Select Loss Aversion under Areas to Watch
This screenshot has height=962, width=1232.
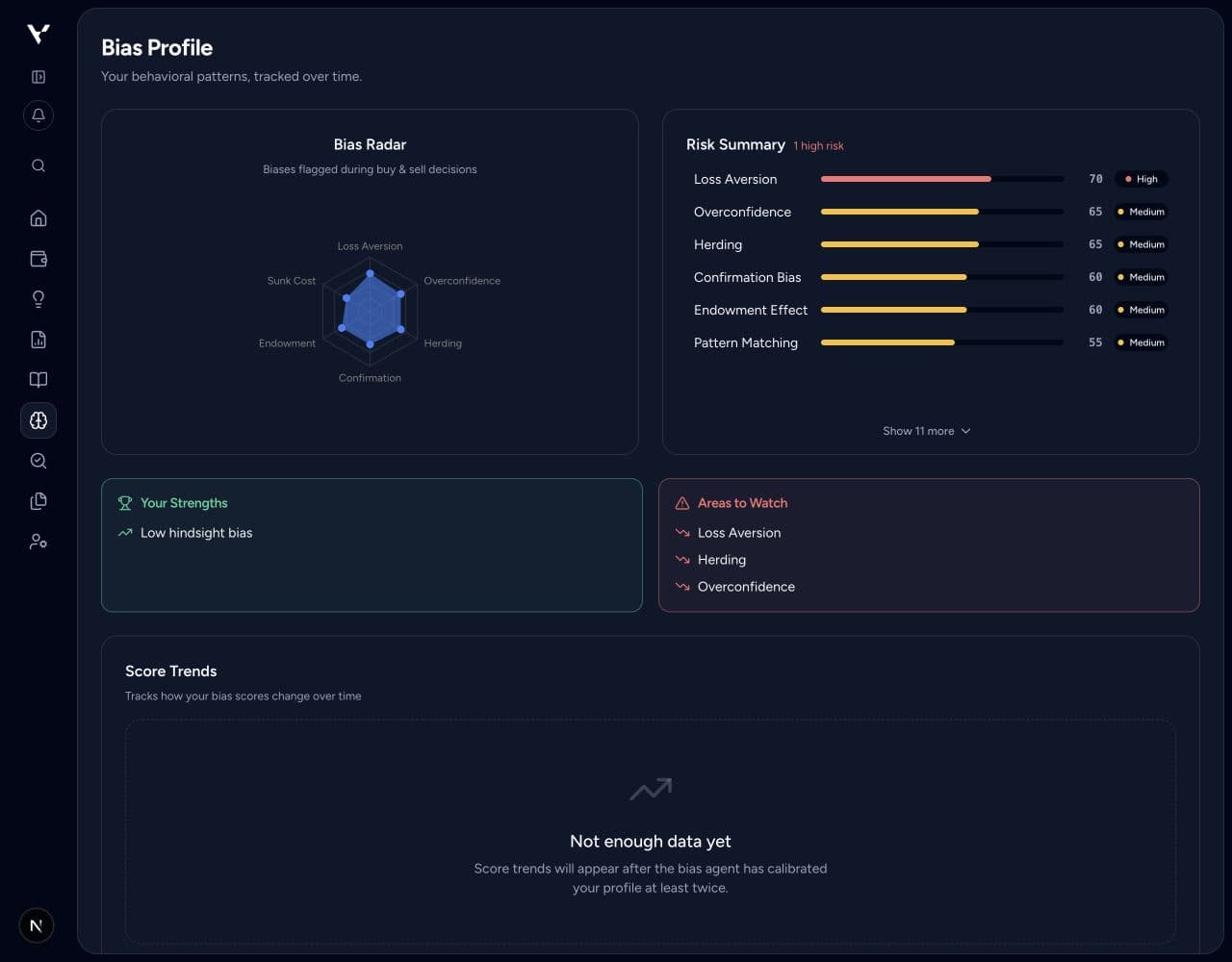click(x=739, y=533)
